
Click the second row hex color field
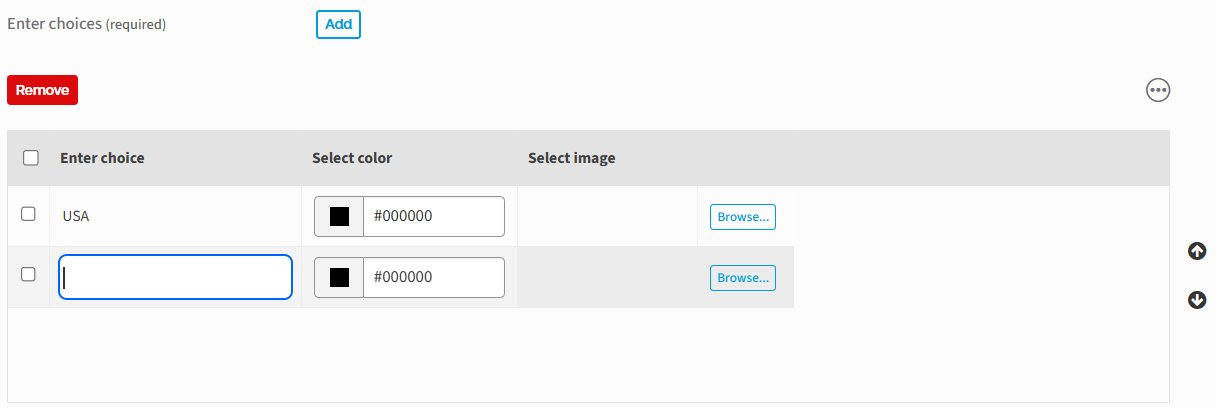pyautogui.click(x=433, y=278)
